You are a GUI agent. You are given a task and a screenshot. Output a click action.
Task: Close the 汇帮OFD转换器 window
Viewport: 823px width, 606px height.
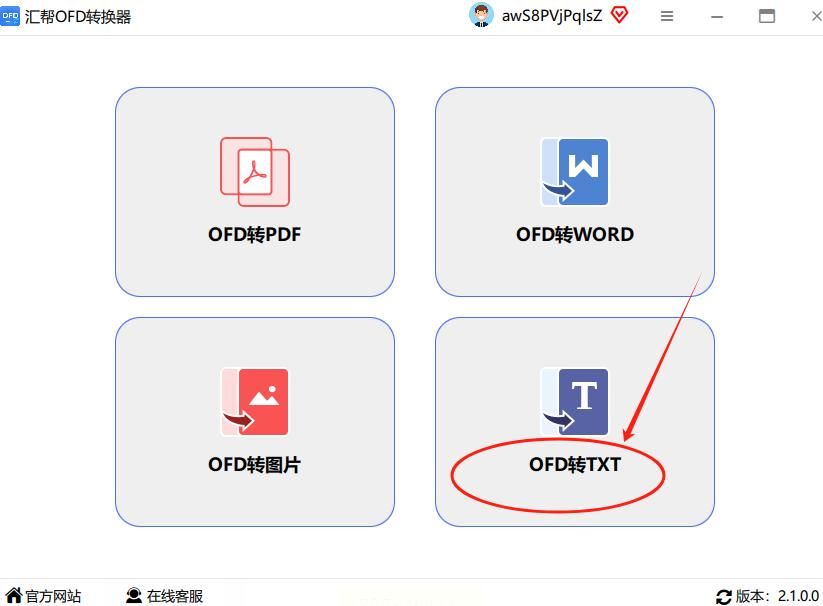click(816, 16)
